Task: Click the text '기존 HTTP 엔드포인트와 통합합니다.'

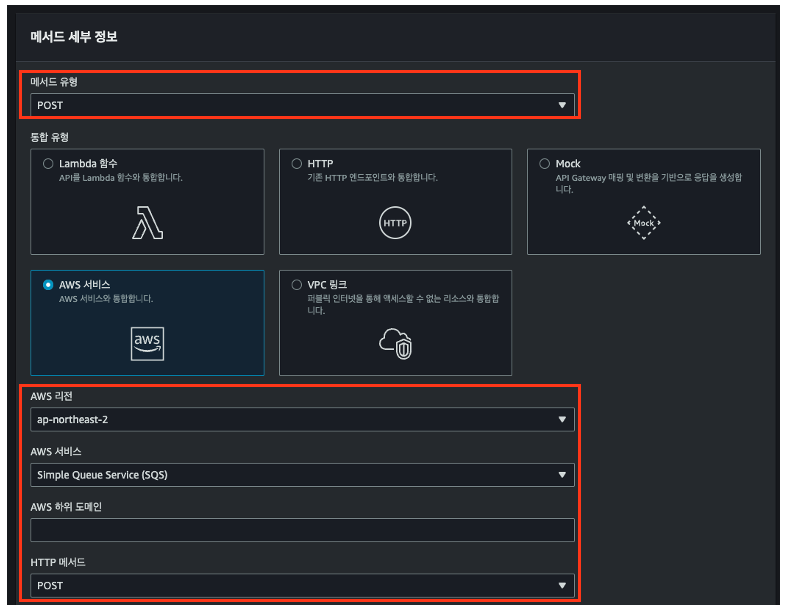Action: [x=372, y=178]
